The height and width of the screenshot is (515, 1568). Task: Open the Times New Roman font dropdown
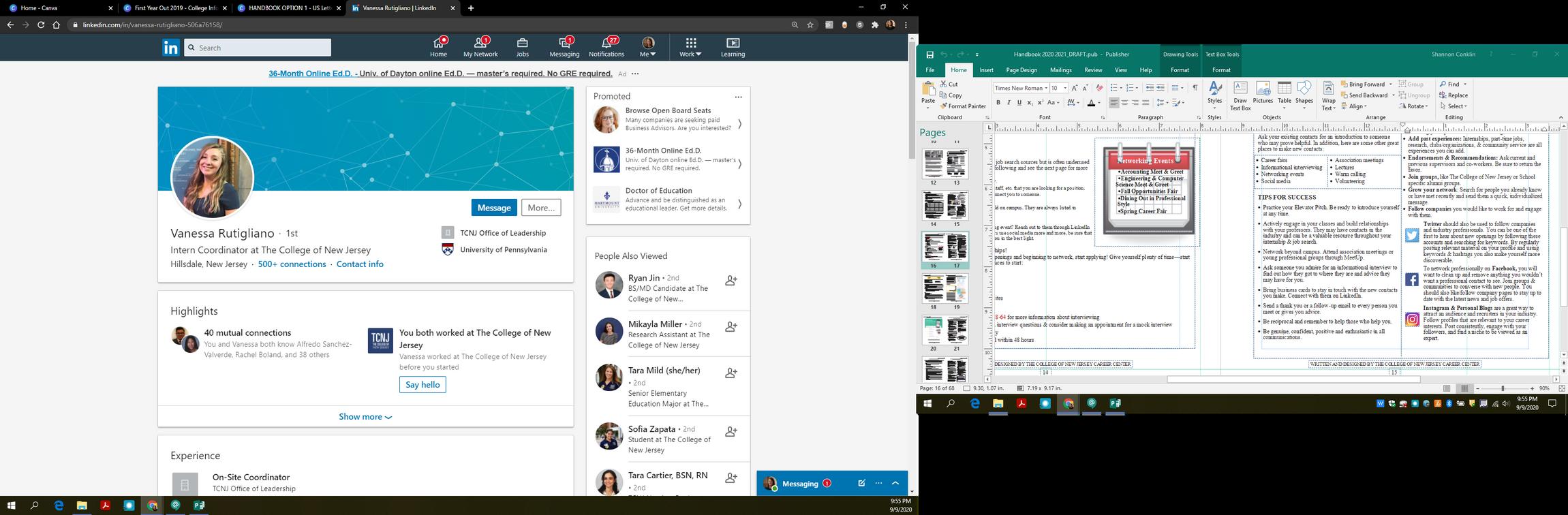click(x=1020, y=88)
